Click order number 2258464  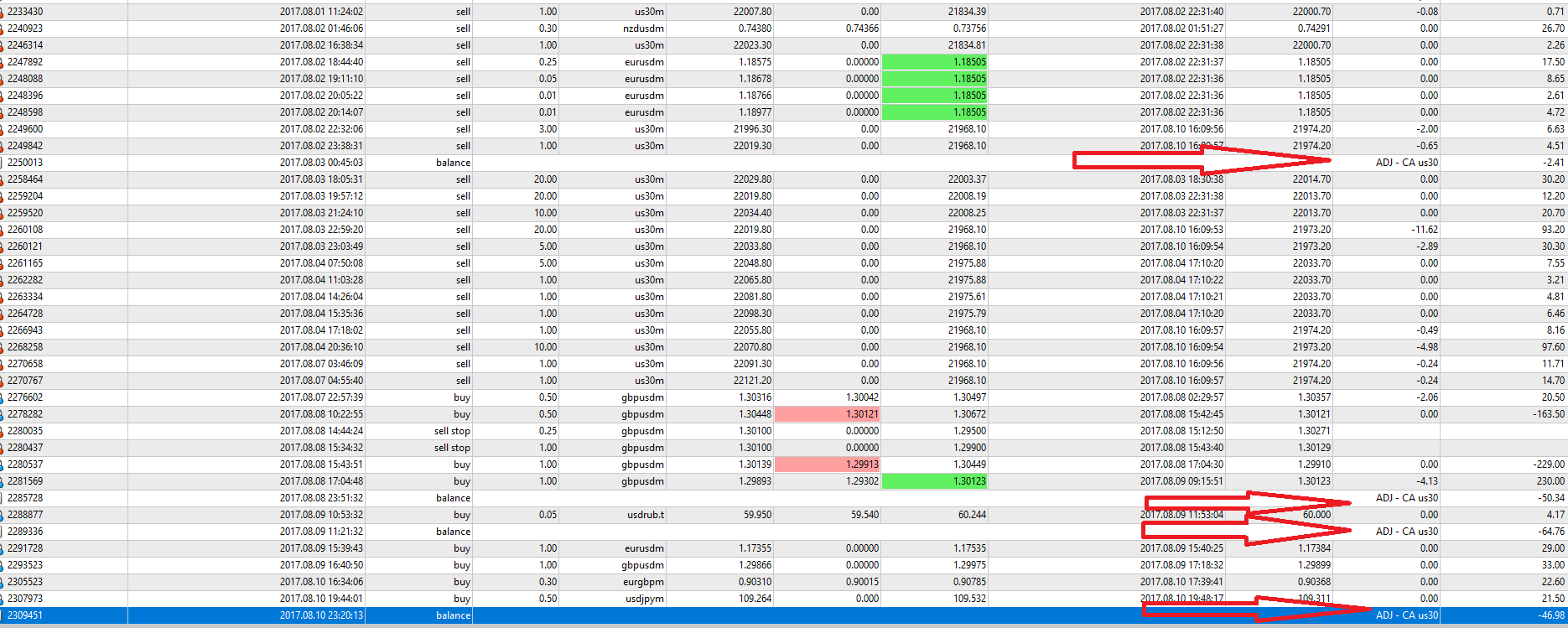(x=25, y=179)
